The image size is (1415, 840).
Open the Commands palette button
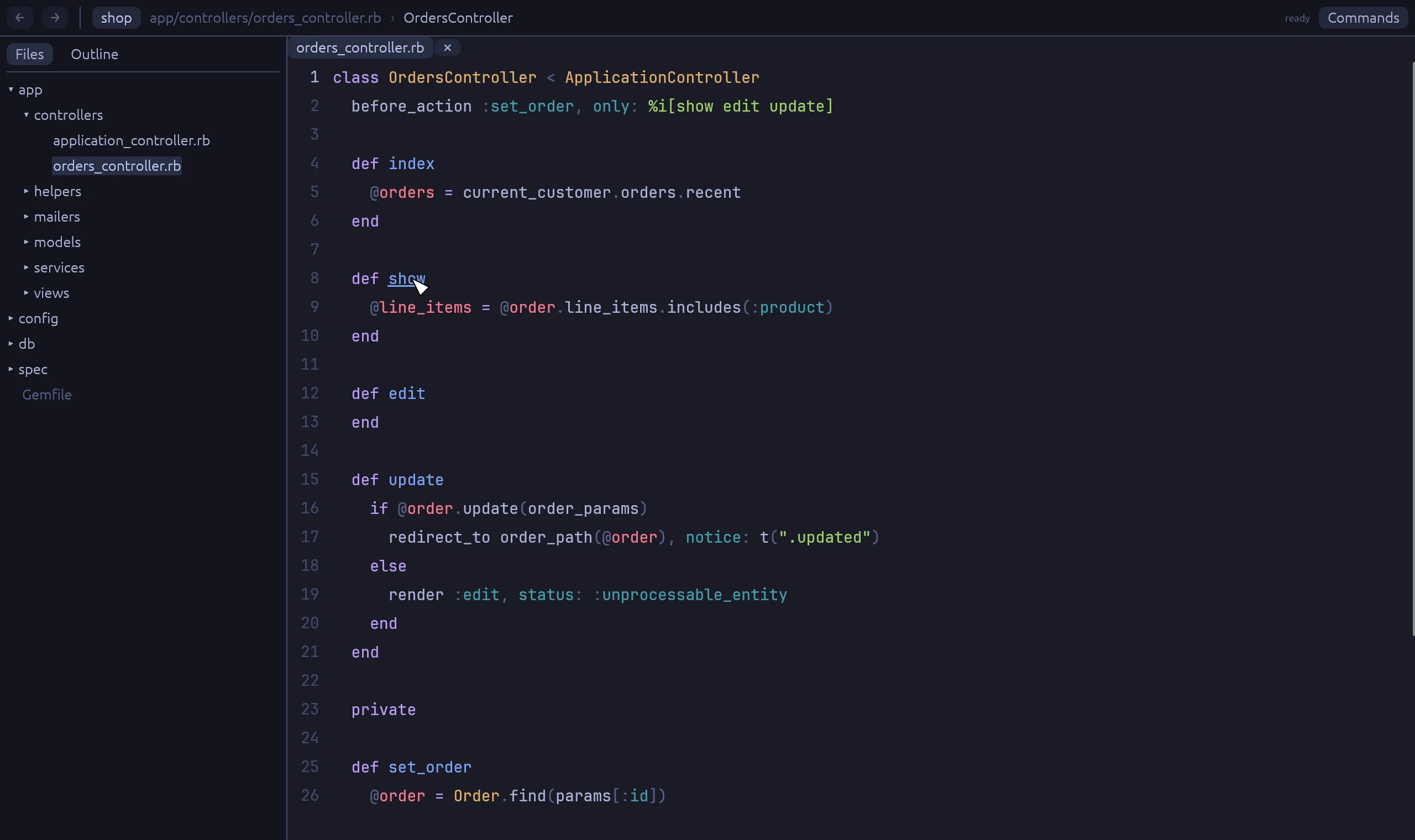pyautogui.click(x=1363, y=18)
